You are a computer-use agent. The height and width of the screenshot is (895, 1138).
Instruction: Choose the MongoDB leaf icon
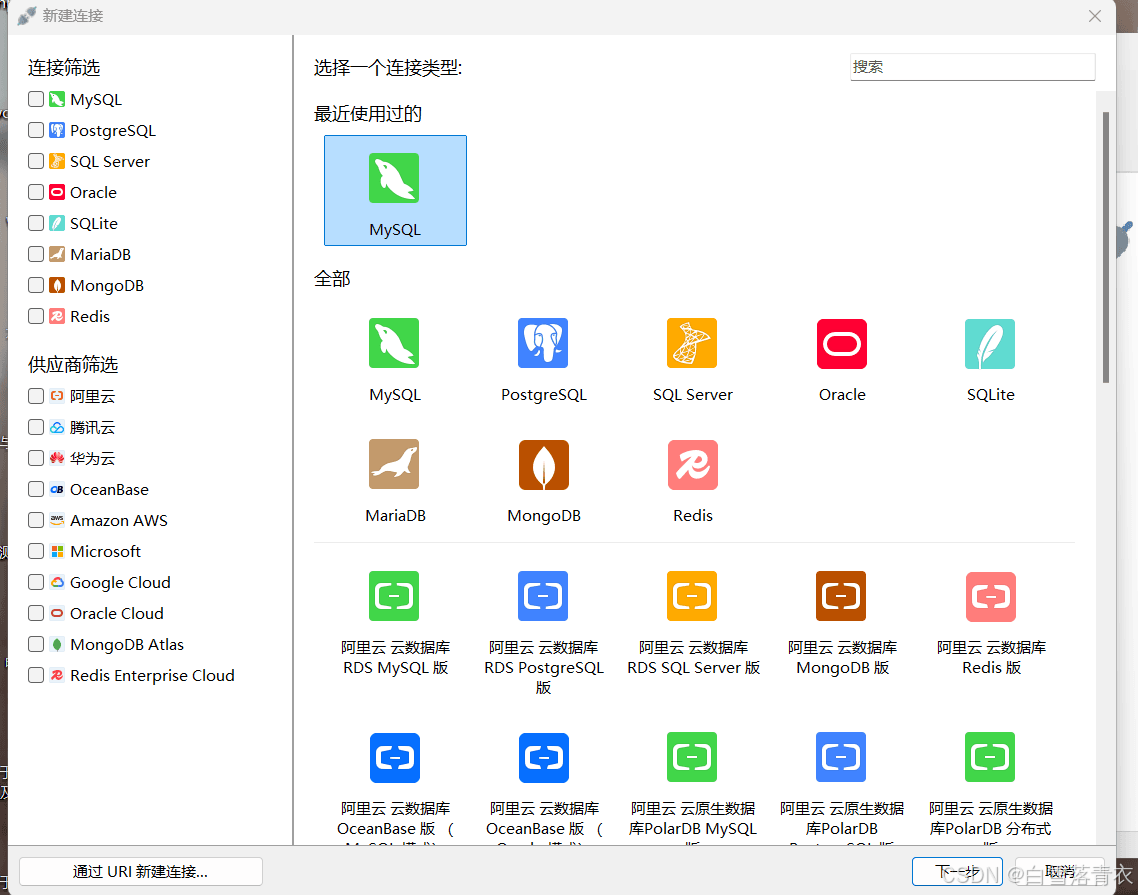[543, 465]
